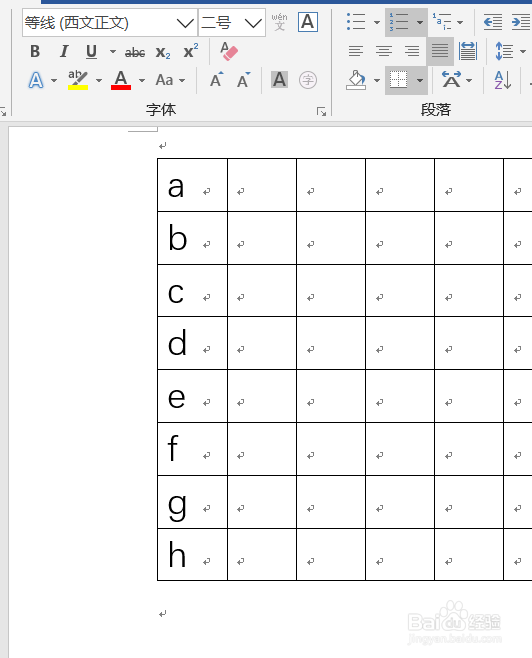This screenshot has width=532, height=658.
Task: Click the Center align button
Action: pos(383,51)
